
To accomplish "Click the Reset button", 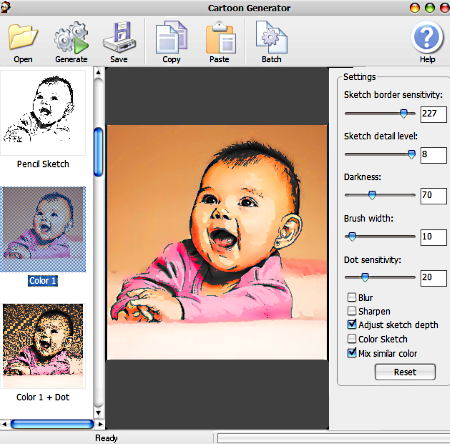I will pyautogui.click(x=405, y=372).
